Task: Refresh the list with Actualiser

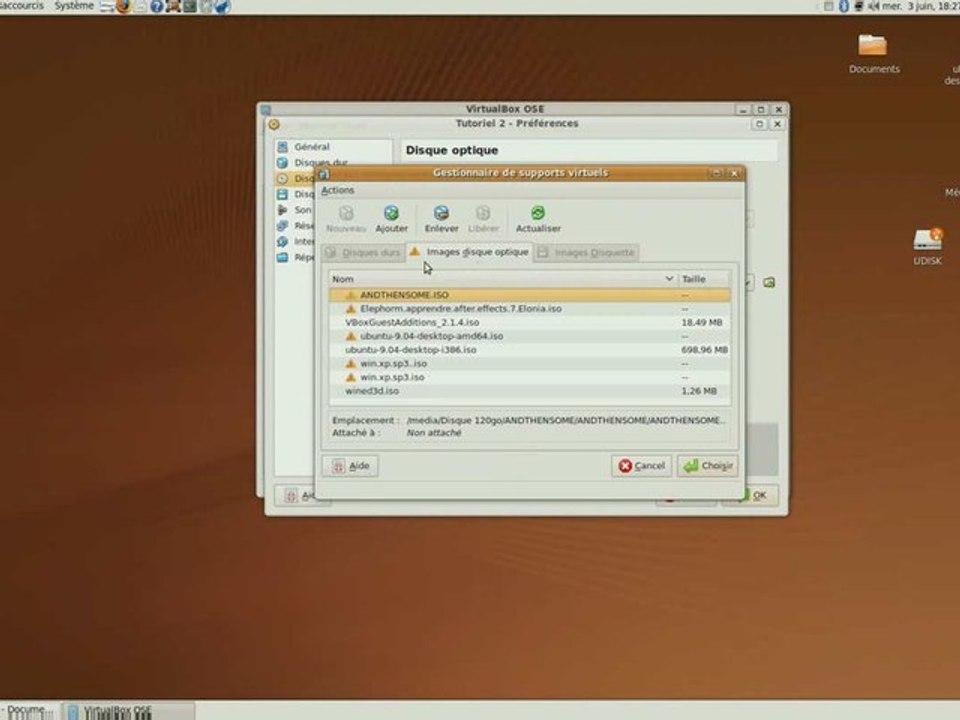Action: click(538, 219)
